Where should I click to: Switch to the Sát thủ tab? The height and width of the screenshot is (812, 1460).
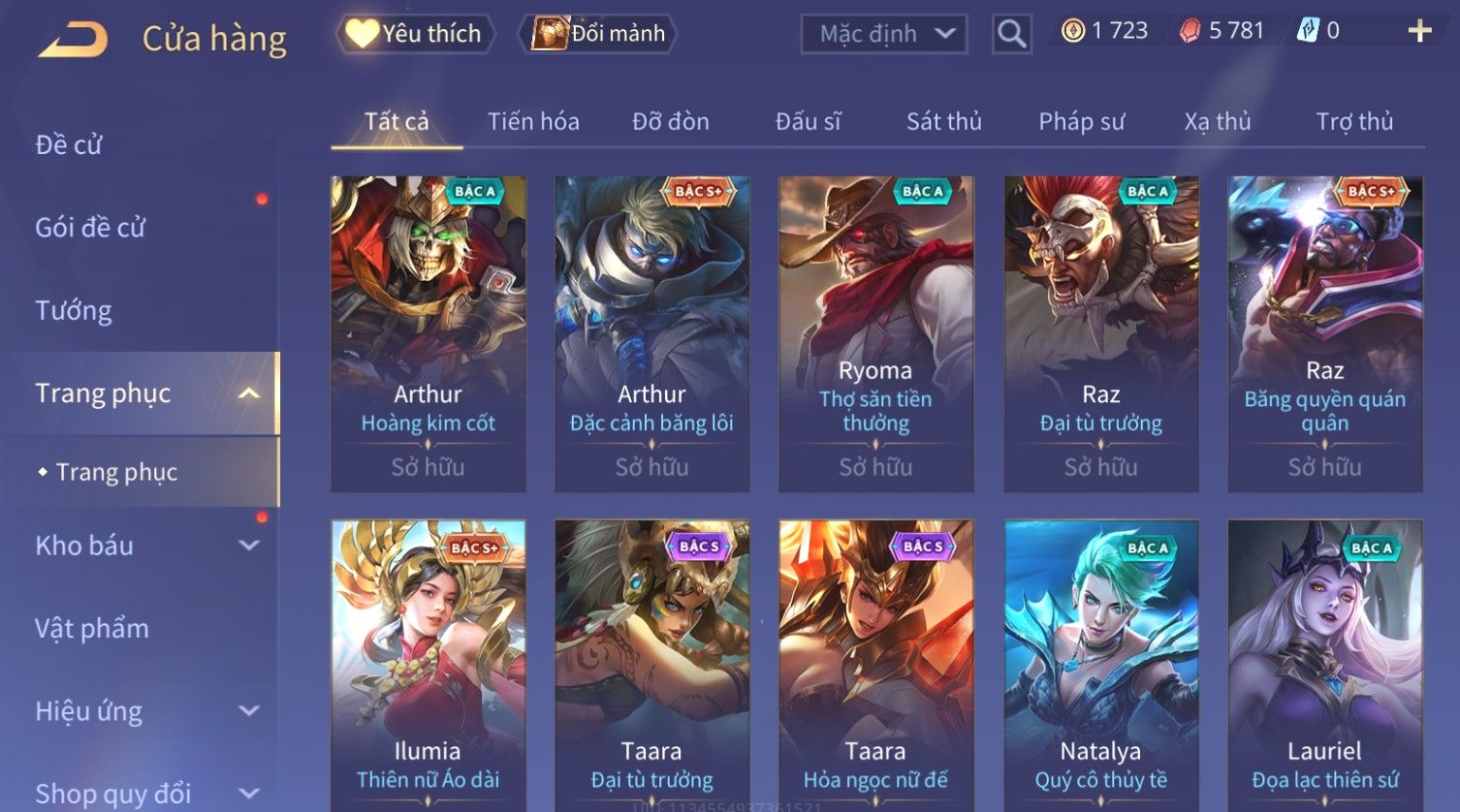pos(944,121)
